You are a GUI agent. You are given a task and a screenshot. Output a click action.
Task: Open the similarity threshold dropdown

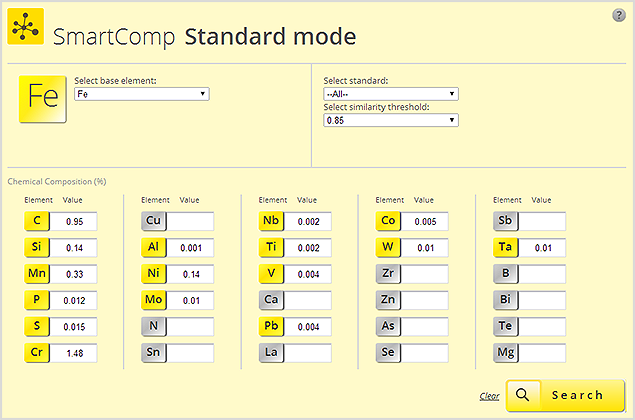391,120
